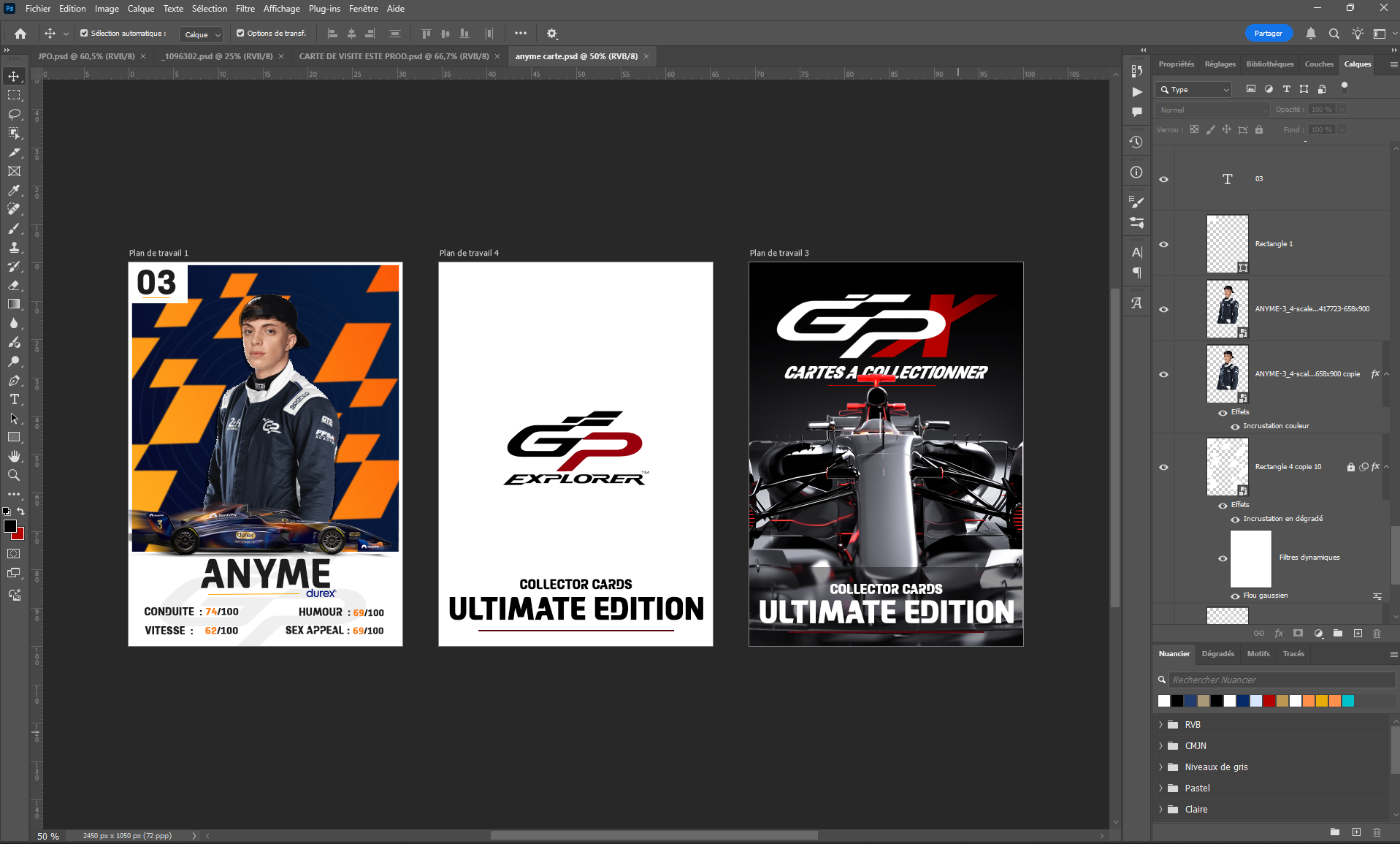Add a layer style with fx icon
This screenshot has width=1400, height=844.
click(x=1279, y=634)
